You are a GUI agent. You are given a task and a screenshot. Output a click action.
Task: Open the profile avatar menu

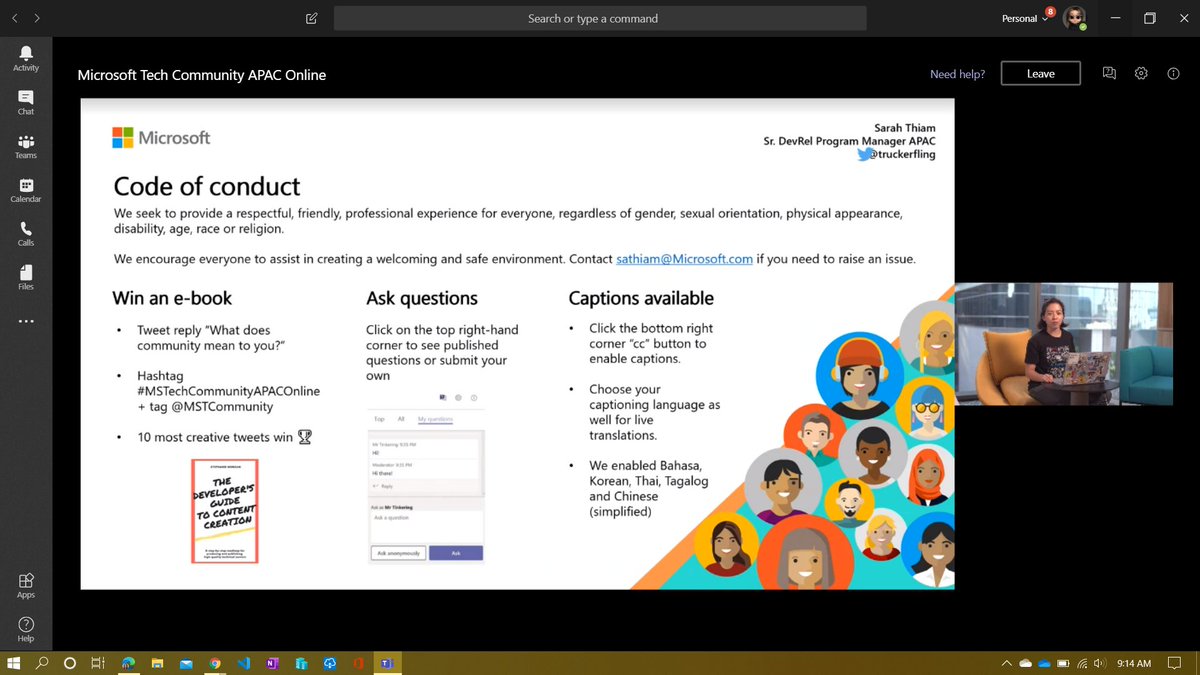coord(1075,18)
